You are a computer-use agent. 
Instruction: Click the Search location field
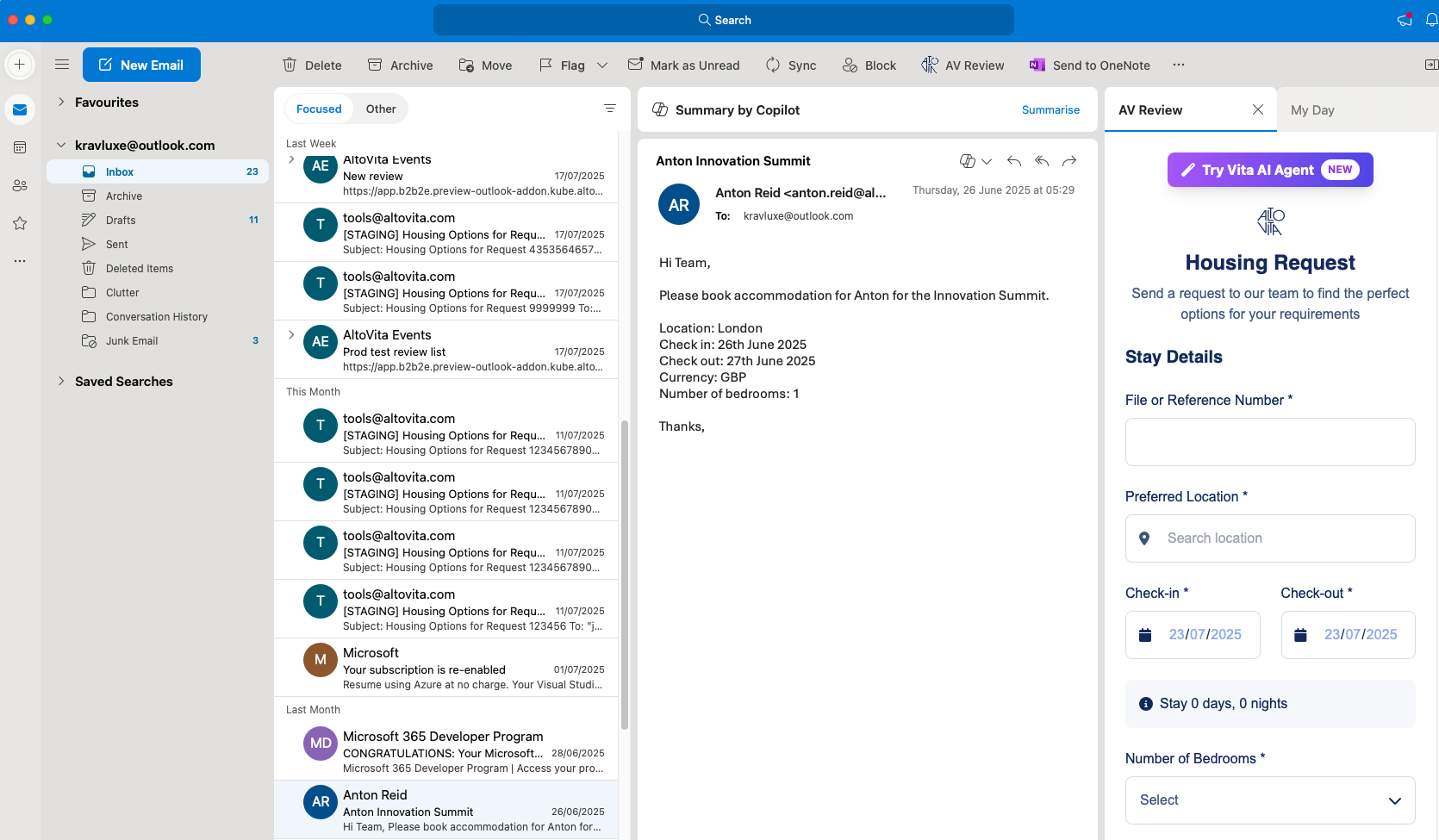pyautogui.click(x=1270, y=538)
